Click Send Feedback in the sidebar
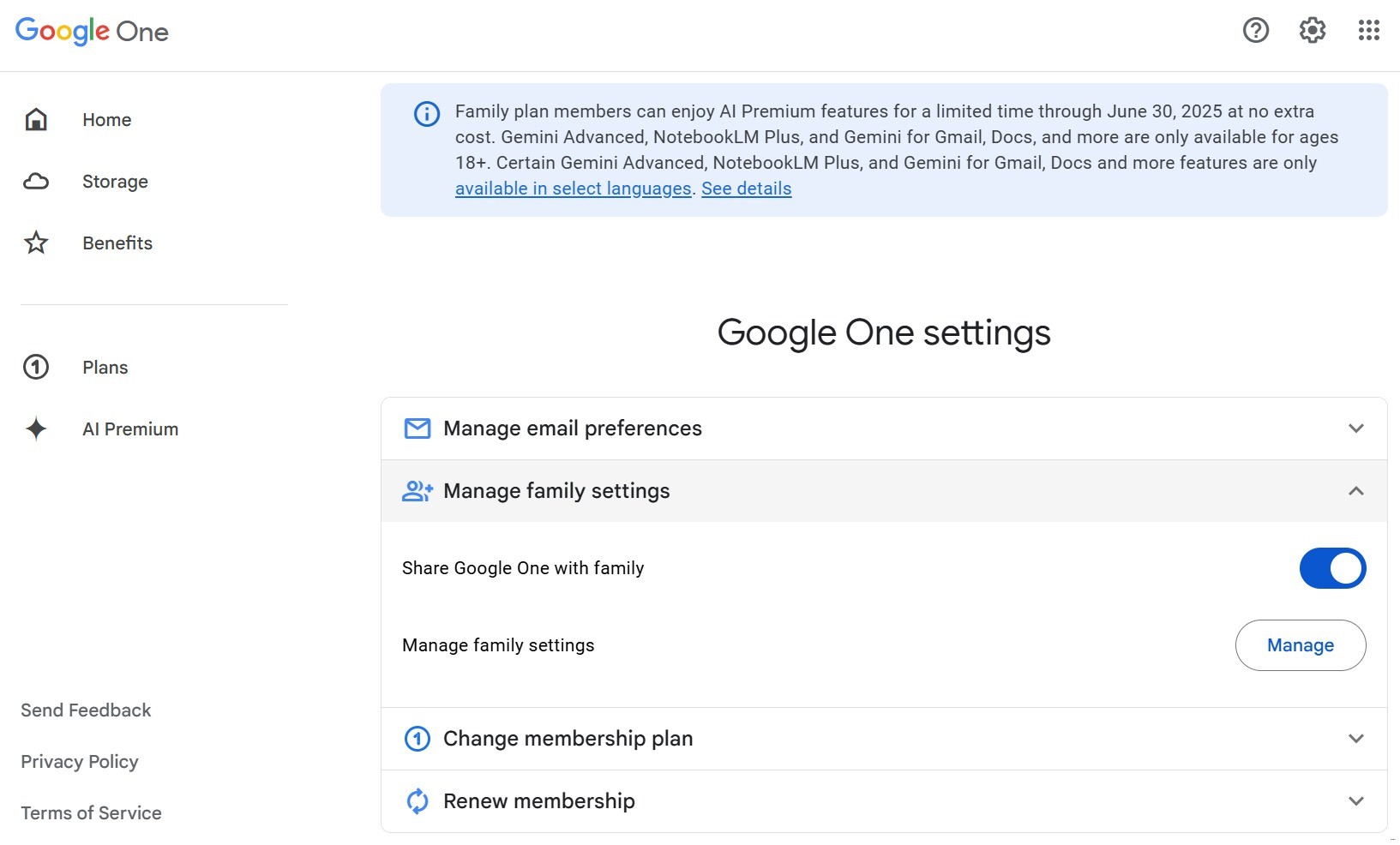The image size is (1400, 845). coord(86,710)
